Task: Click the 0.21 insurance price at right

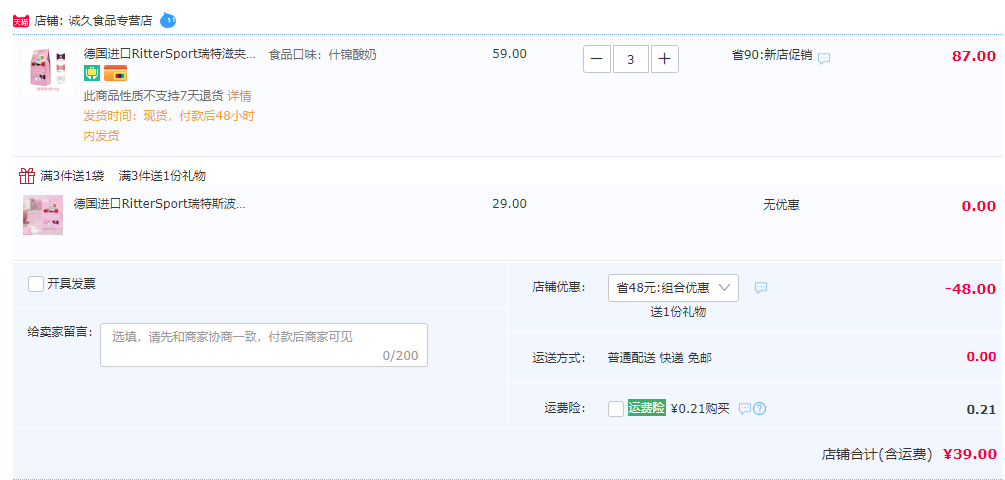Action: 981,410
